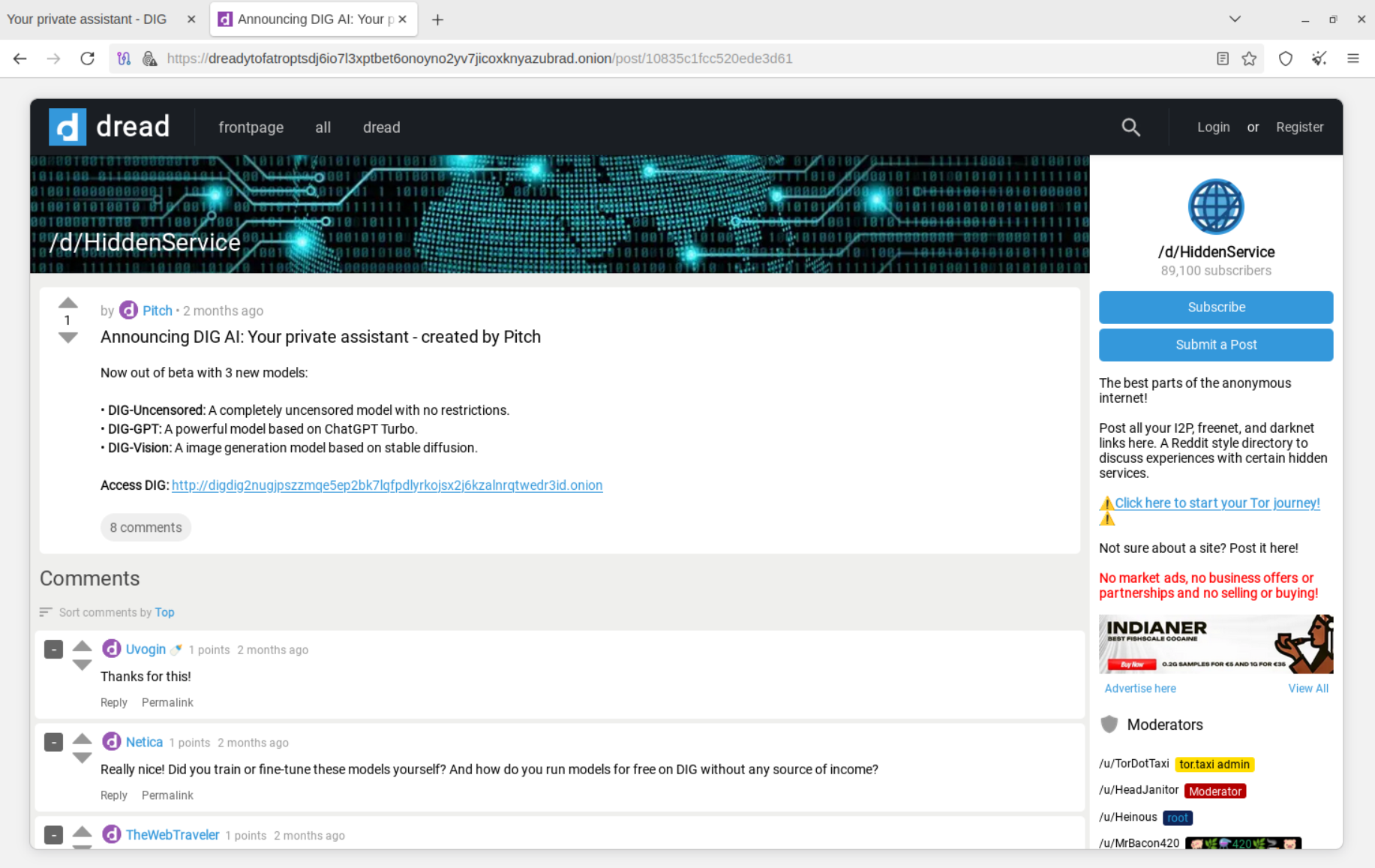Viewport: 1375px width, 868px height.
Task: Collapse TheWebTraveler's comment
Action: click(x=53, y=834)
